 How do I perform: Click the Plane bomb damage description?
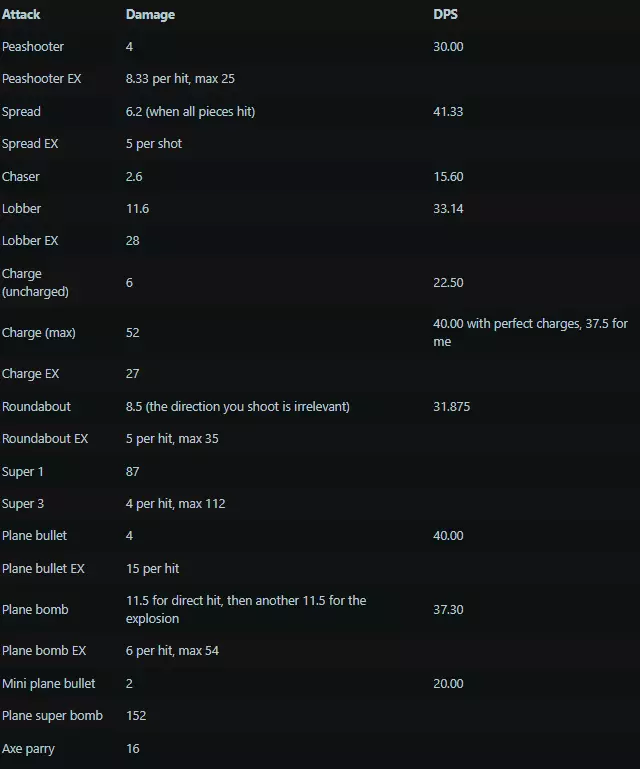coord(245,609)
